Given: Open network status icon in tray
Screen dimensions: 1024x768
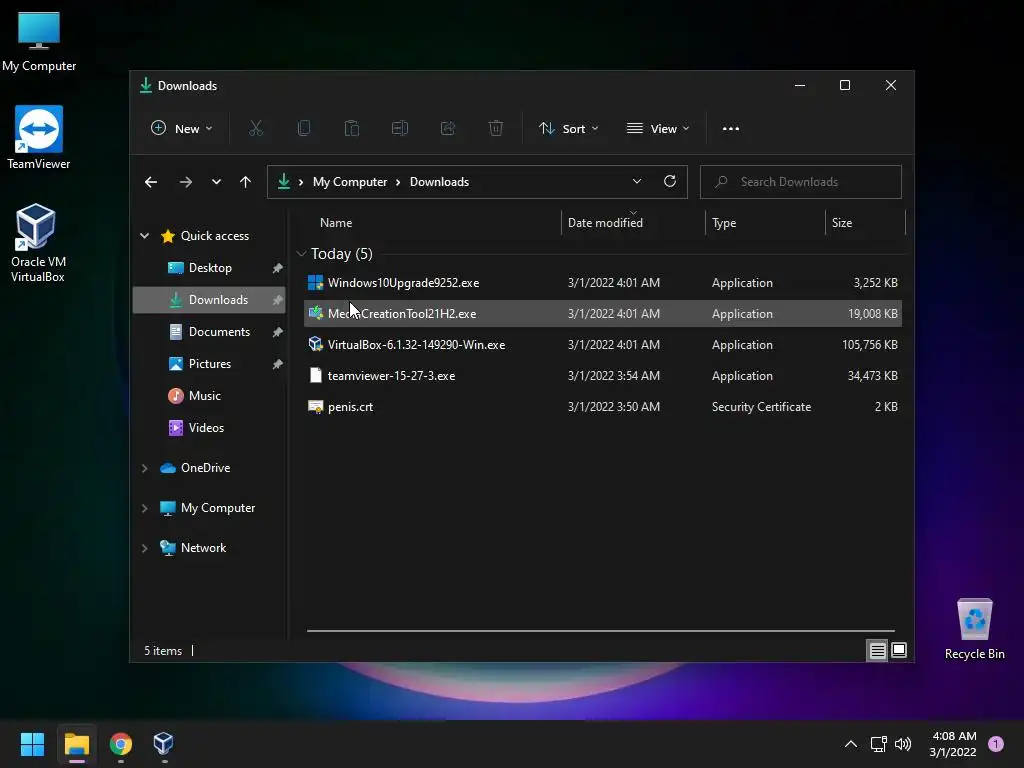Looking at the screenshot, I should point(878,744).
